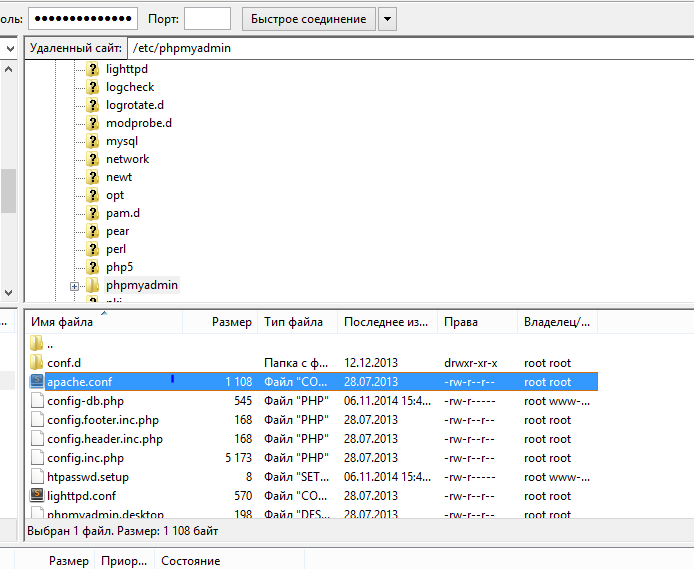694x569 pixels.
Task: Click into the Порт input field
Action: 207,19
